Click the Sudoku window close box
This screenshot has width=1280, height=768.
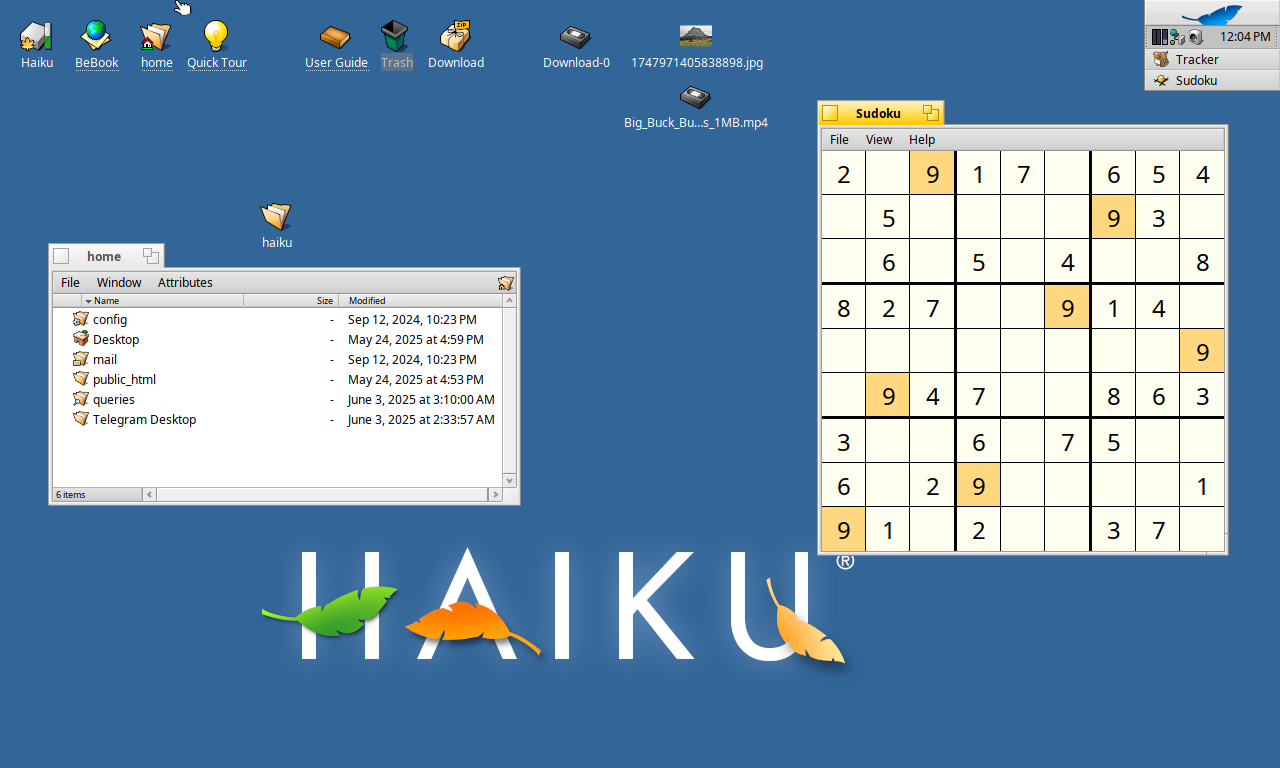click(830, 113)
